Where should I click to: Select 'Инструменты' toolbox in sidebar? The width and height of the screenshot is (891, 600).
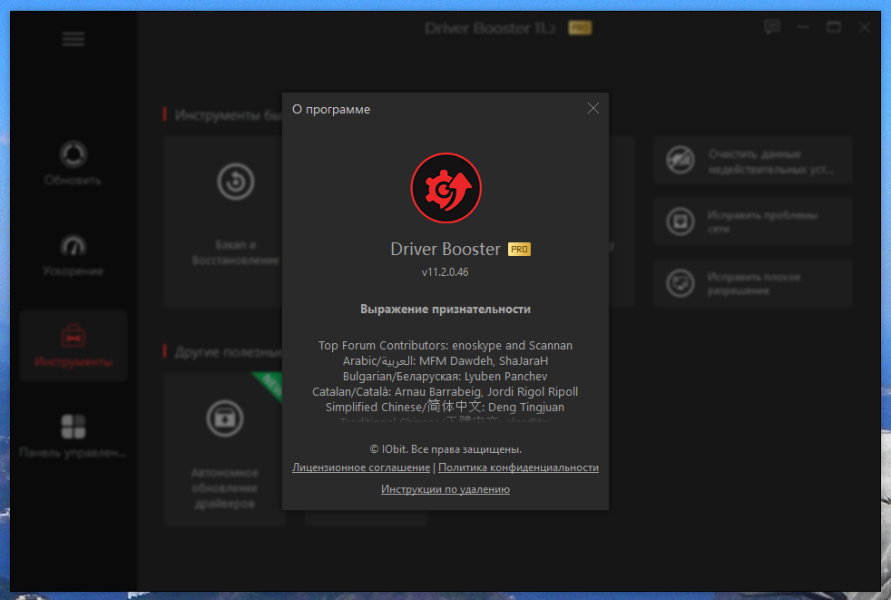coord(73,345)
